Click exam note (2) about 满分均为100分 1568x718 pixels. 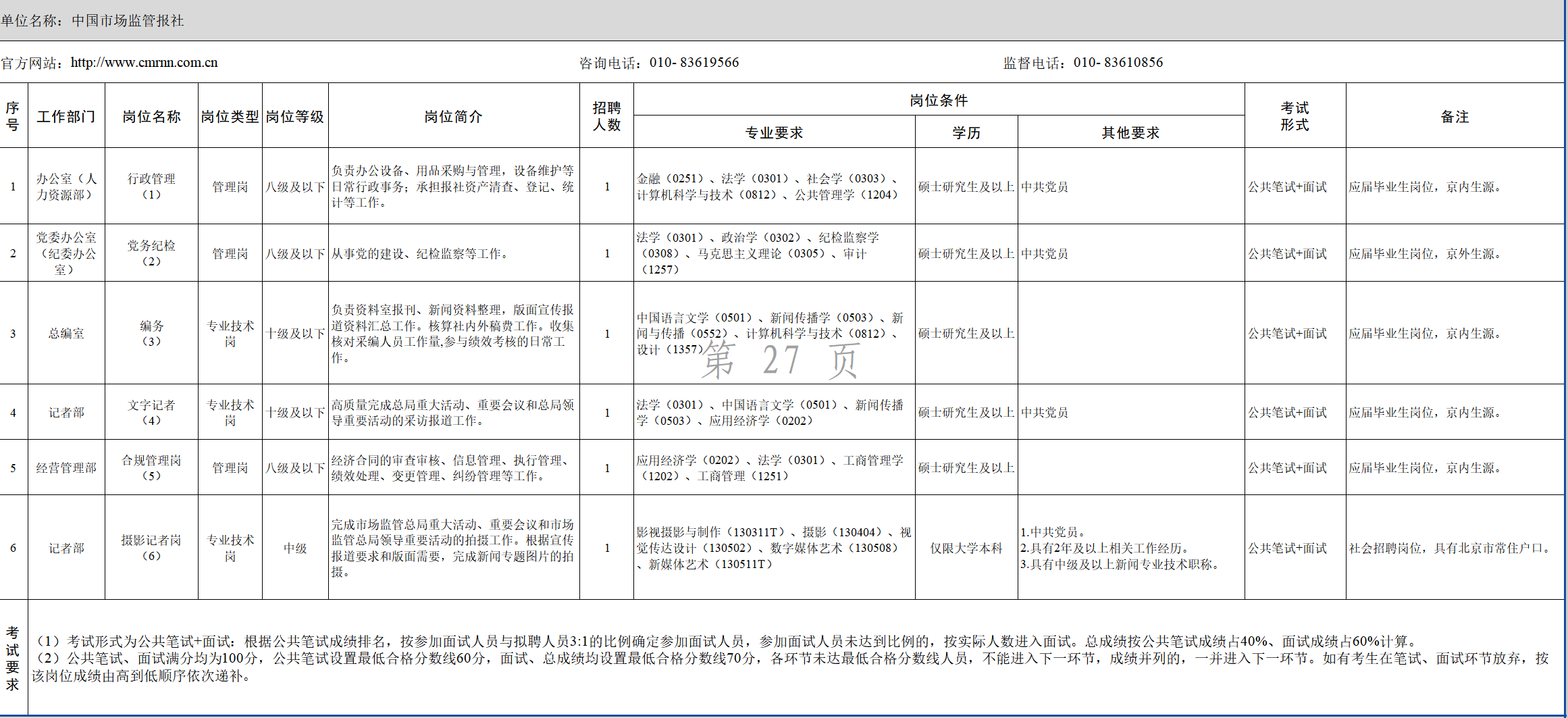(x=790, y=667)
